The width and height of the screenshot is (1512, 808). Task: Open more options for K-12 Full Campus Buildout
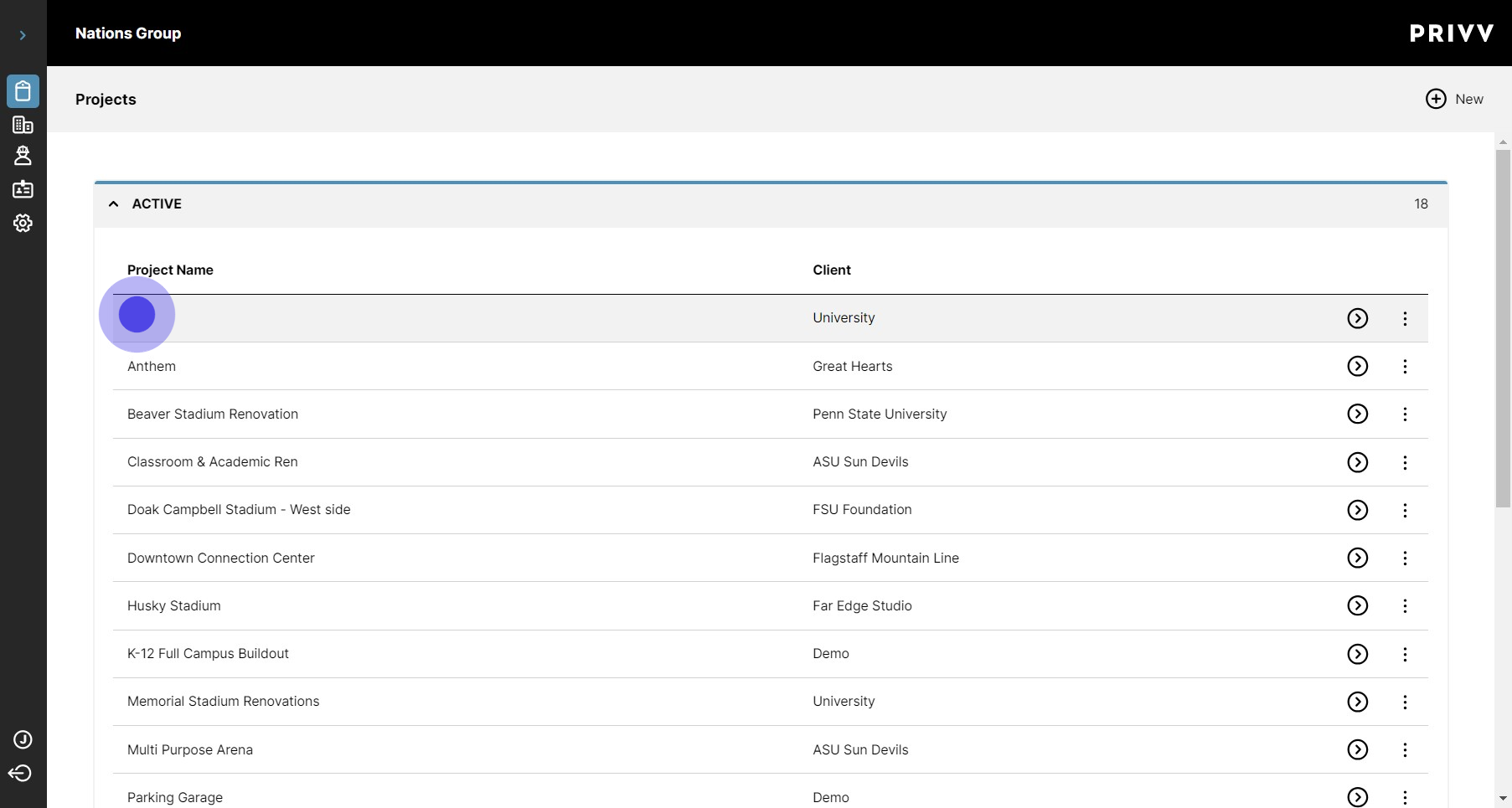[1405, 654]
